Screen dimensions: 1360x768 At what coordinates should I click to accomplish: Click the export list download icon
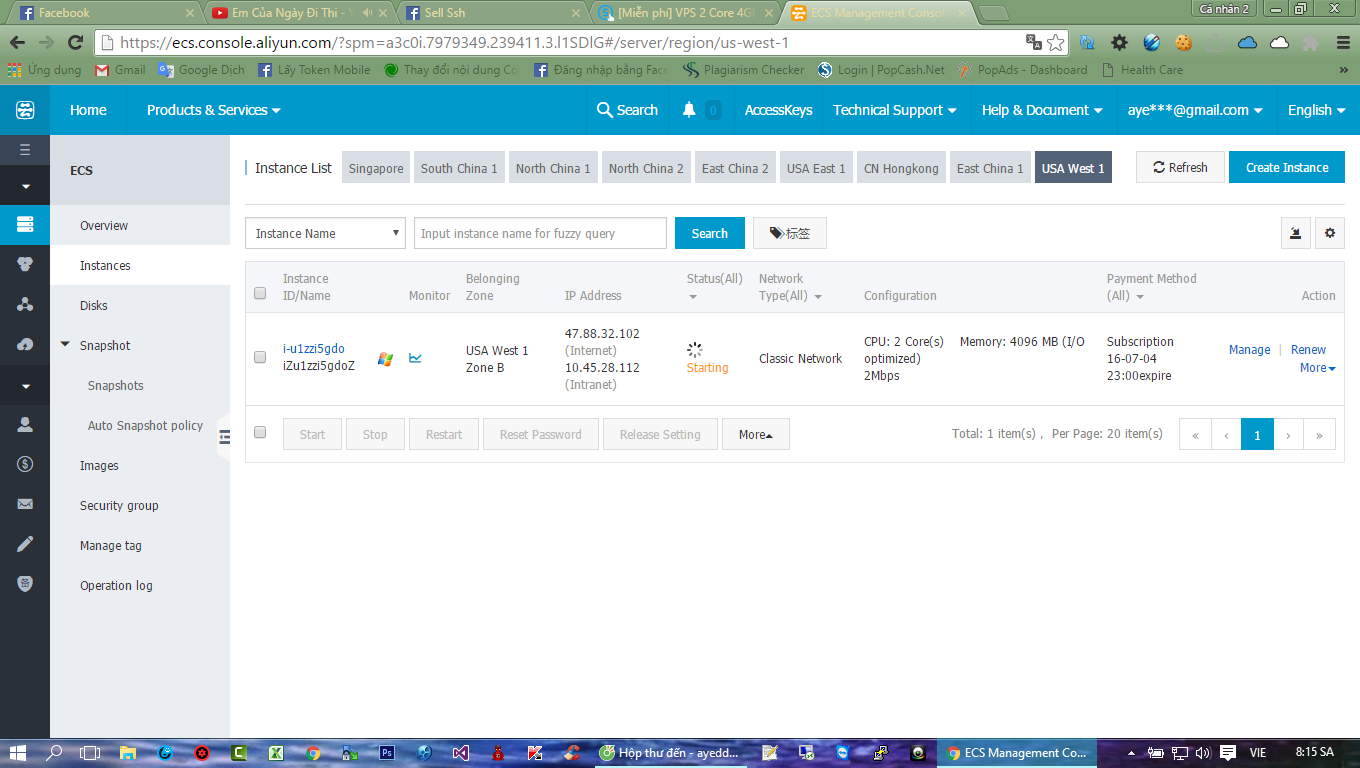[x=1295, y=233]
